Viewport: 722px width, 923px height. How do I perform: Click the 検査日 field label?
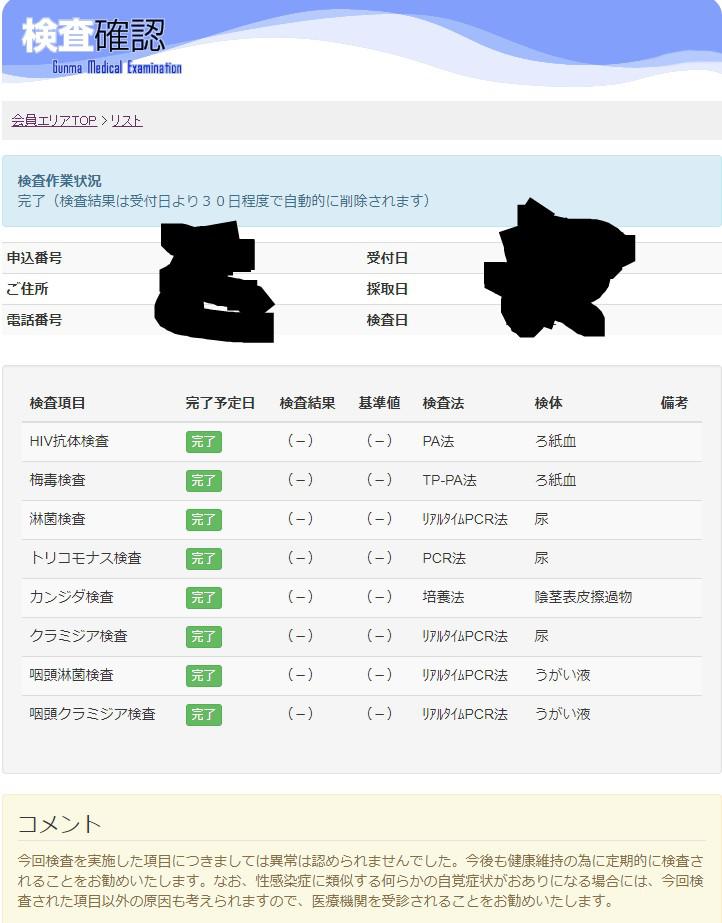coord(387,320)
